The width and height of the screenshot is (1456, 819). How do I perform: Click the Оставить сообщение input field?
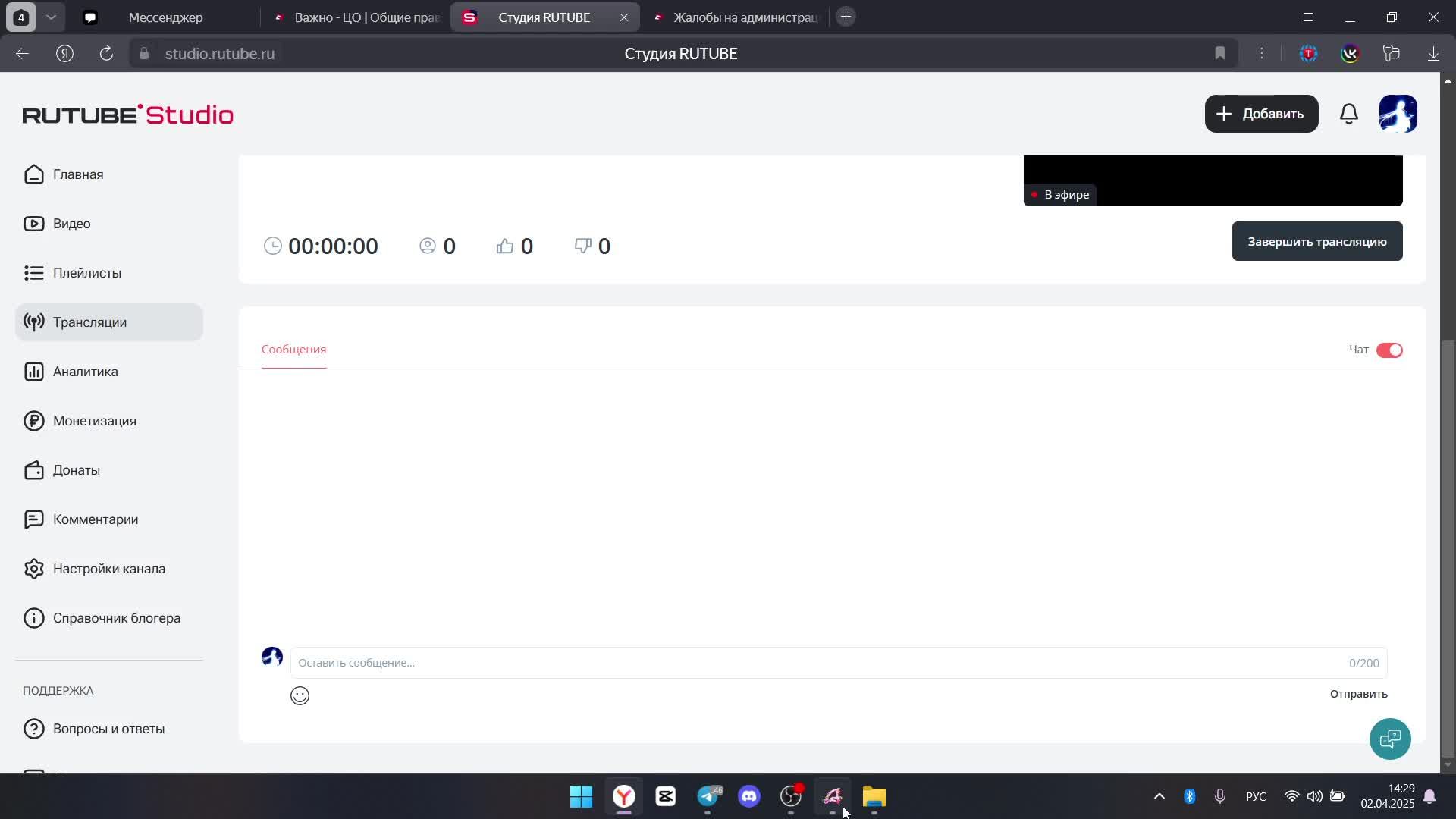(531, 662)
